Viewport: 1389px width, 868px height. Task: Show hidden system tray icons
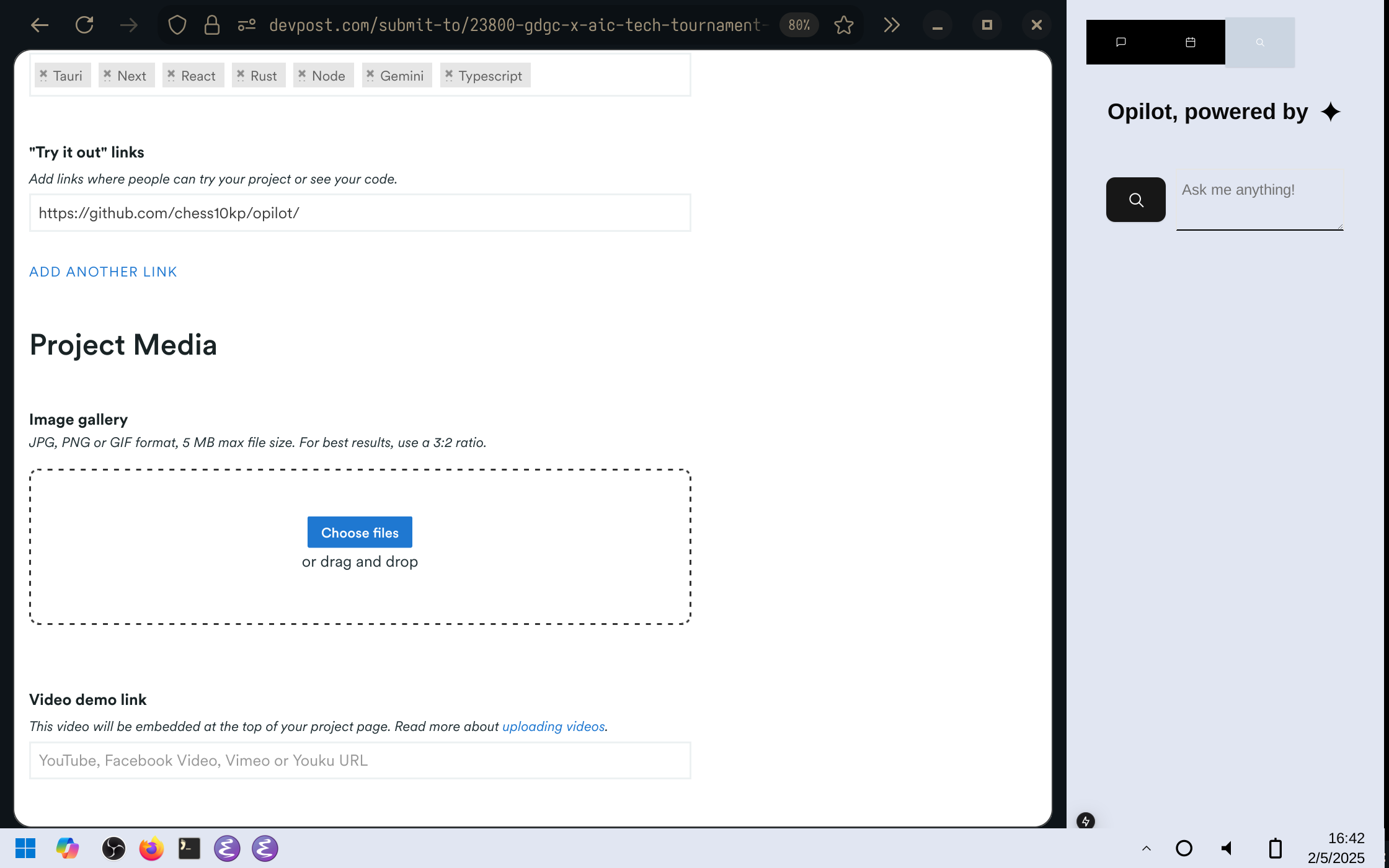point(1146,848)
